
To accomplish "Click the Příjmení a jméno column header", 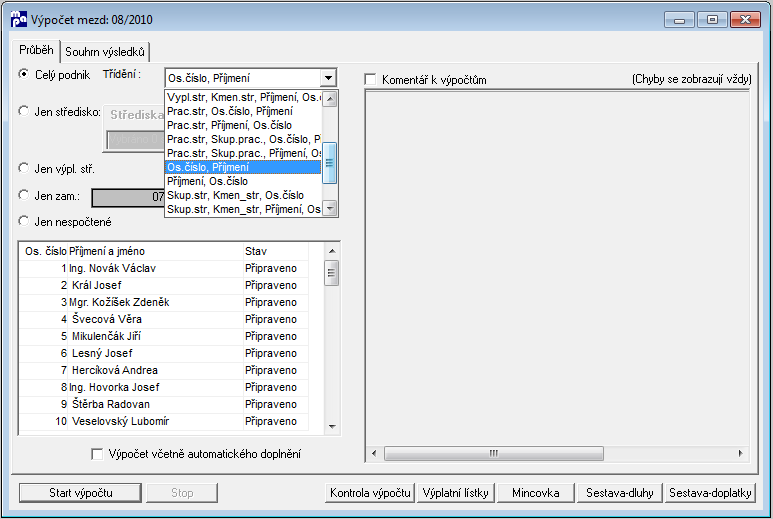I will (155, 251).
